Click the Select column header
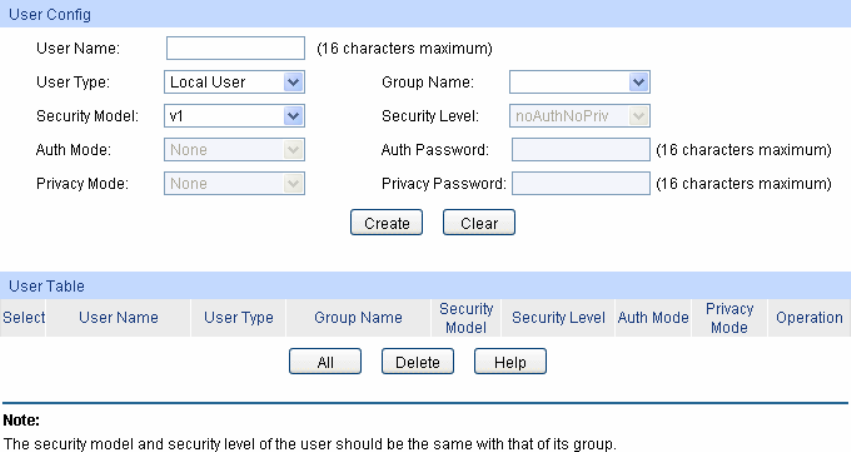The image size is (851, 452). click(x=22, y=318)
